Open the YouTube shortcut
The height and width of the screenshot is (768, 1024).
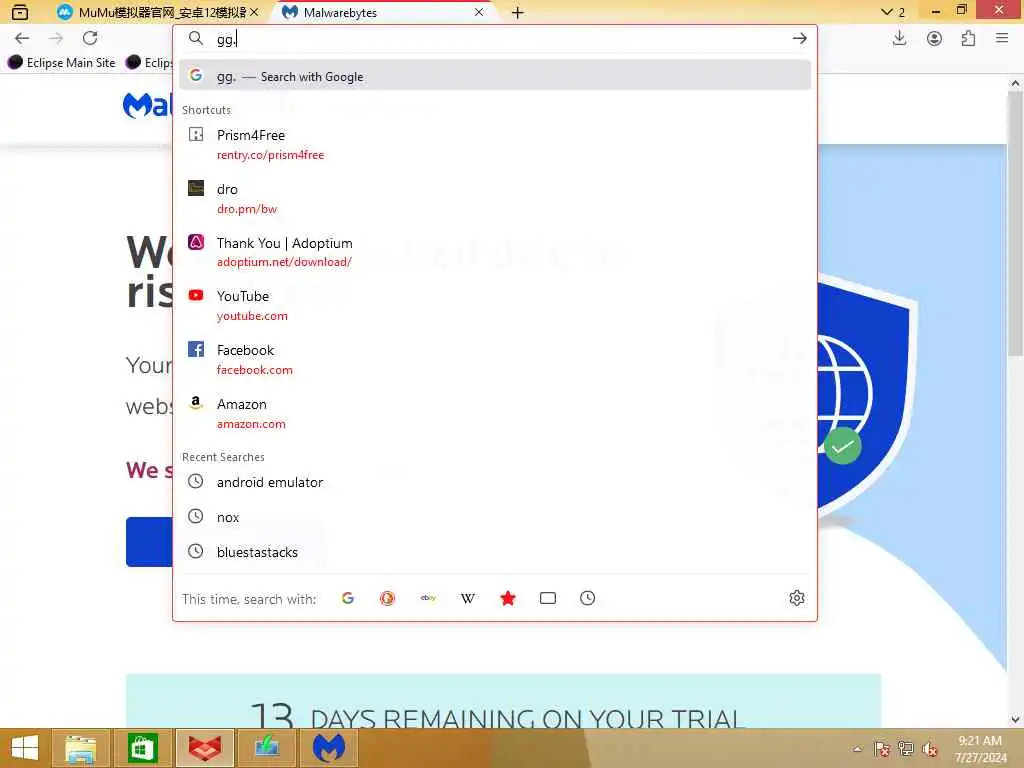coord(494,306)
